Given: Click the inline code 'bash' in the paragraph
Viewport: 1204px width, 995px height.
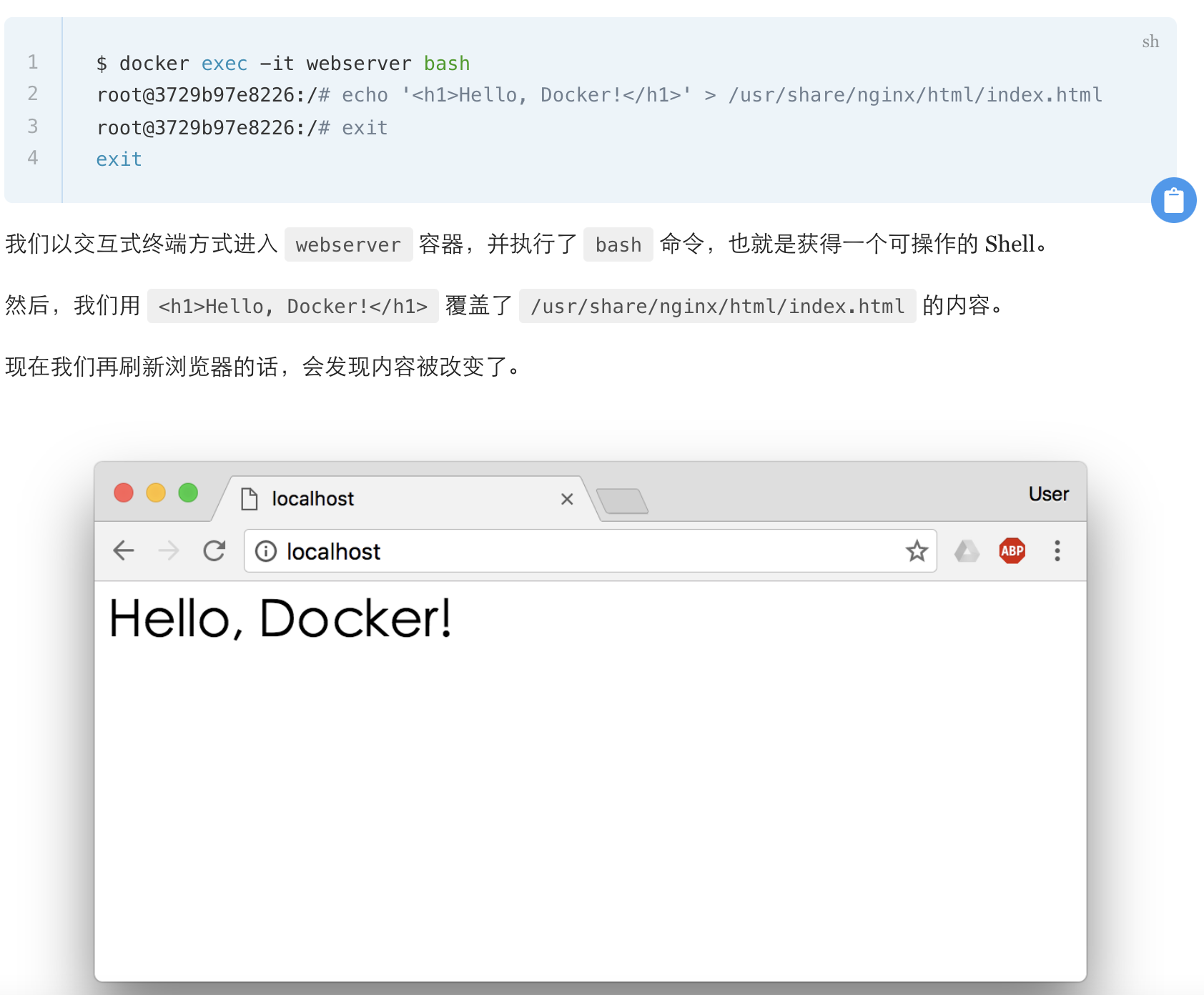Looking at the screenshot, I should point(618,244).
